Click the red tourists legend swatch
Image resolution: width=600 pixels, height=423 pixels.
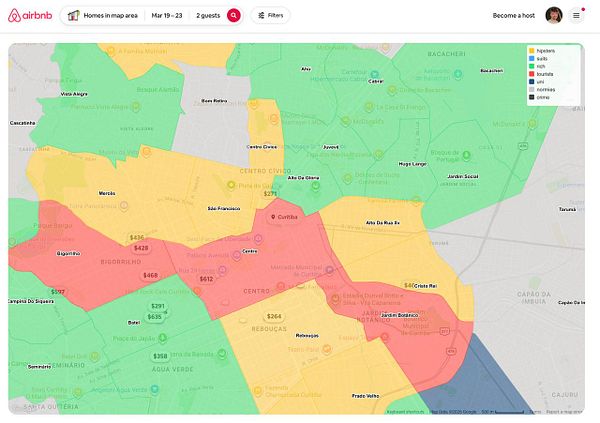(x=532, y=74)
